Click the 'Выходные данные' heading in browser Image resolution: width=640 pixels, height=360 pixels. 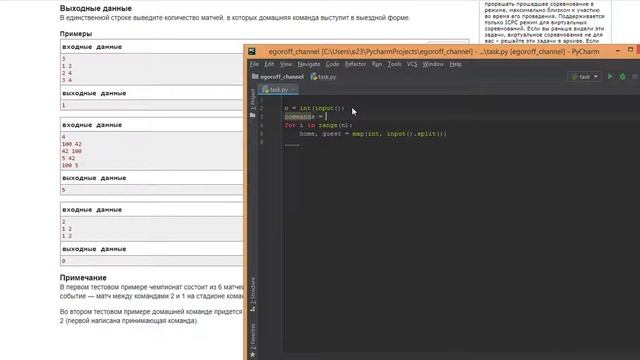pos(96,8)
